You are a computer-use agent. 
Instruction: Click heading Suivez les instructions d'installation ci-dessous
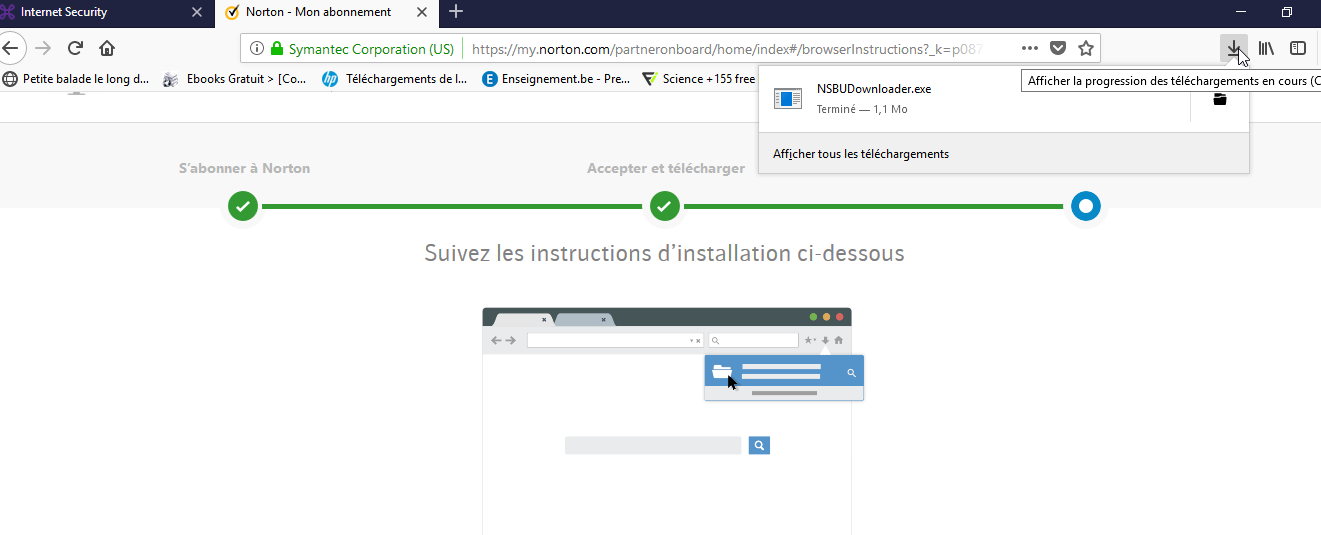tap(664, 253)
